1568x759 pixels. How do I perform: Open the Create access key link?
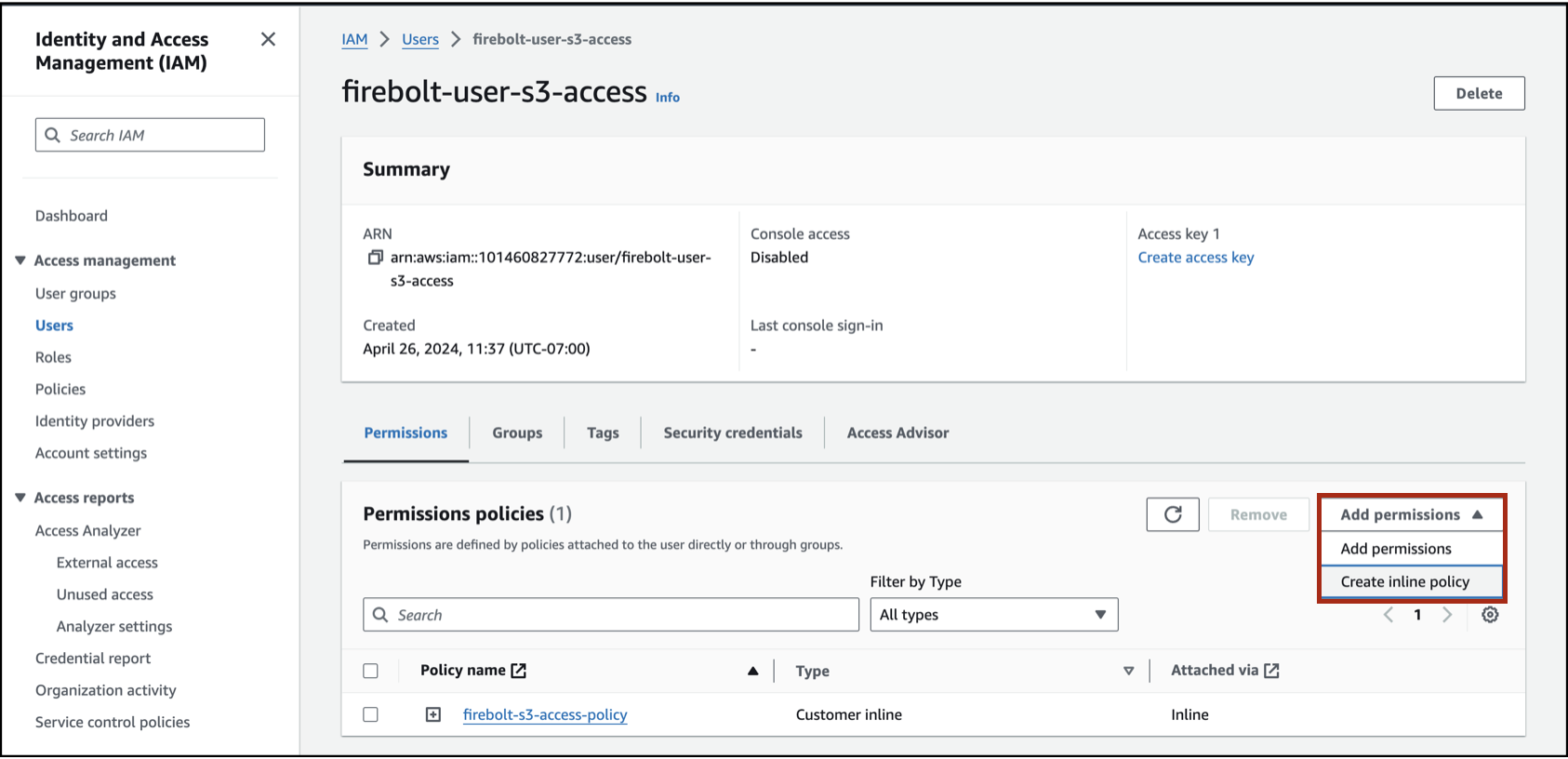tap(1195, 258)
